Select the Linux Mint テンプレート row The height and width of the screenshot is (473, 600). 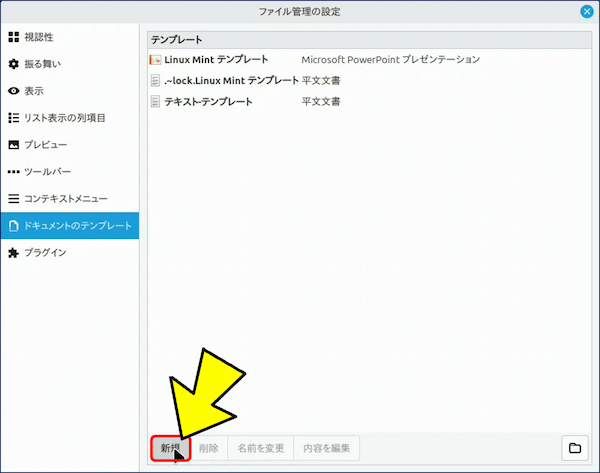tap(369, 60)
